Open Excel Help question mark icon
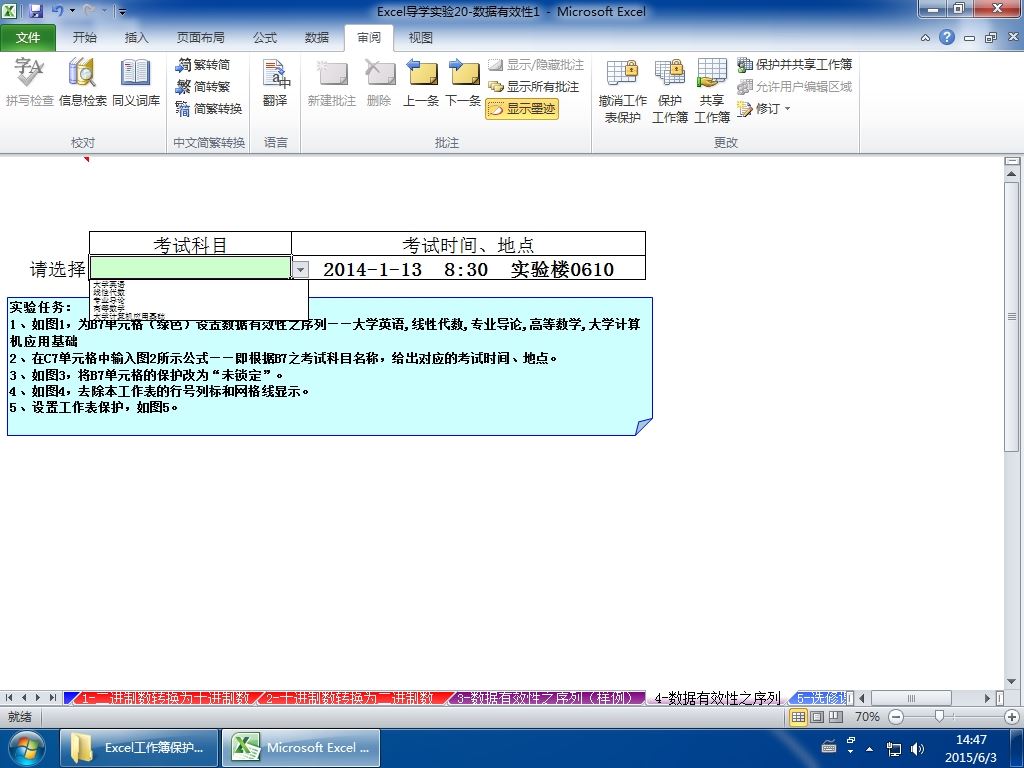 point(947,37)
